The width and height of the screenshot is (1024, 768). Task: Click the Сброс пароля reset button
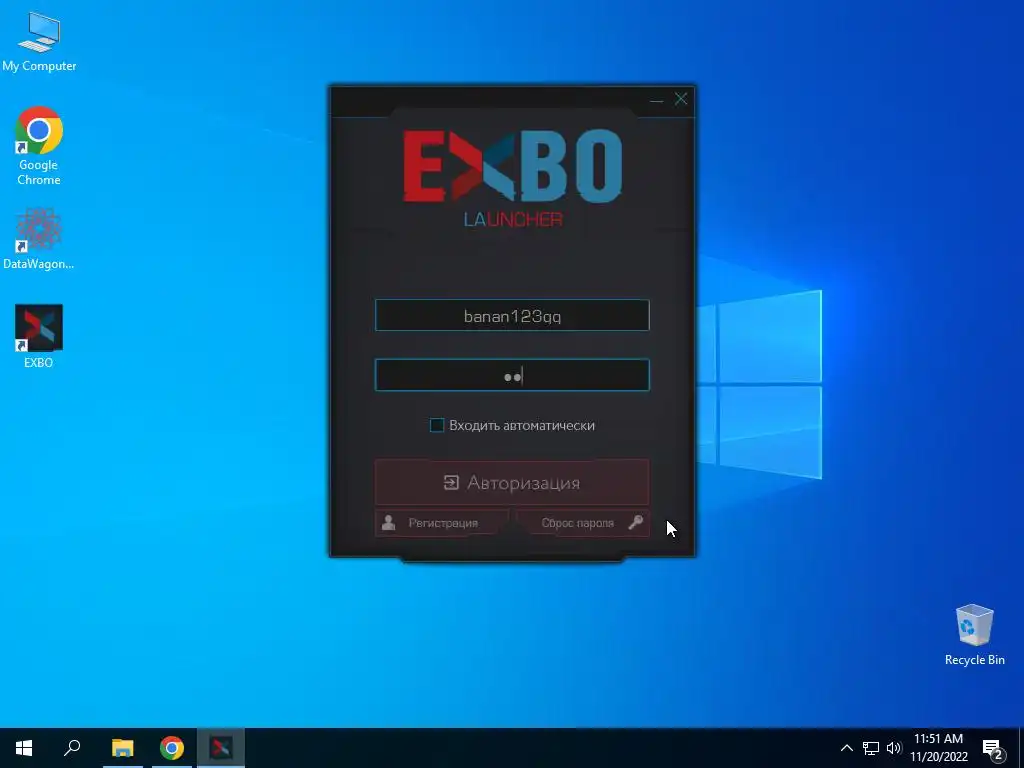coord(583,523)
